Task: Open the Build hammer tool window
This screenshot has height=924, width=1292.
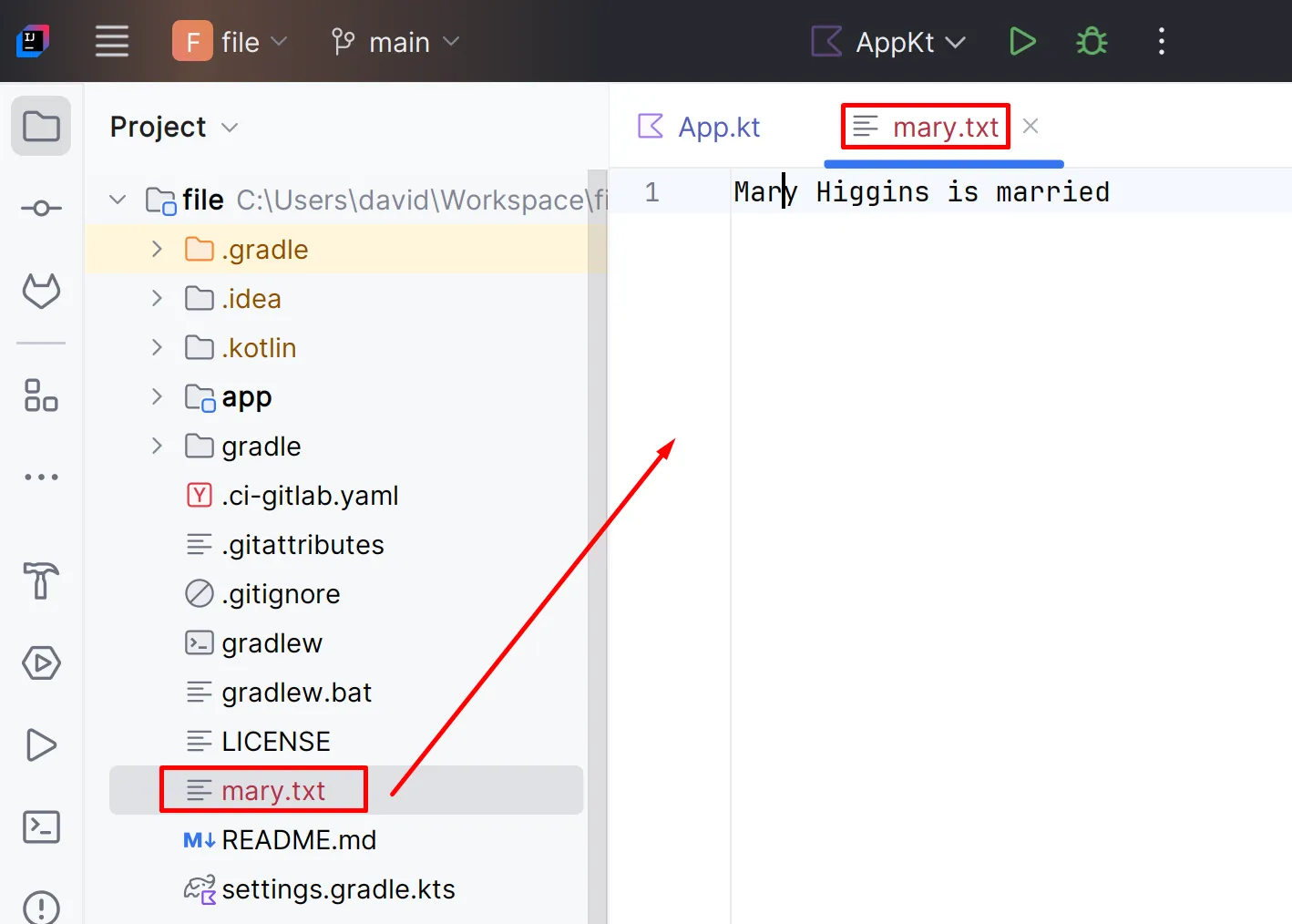Action: click(x=41, y=580)
